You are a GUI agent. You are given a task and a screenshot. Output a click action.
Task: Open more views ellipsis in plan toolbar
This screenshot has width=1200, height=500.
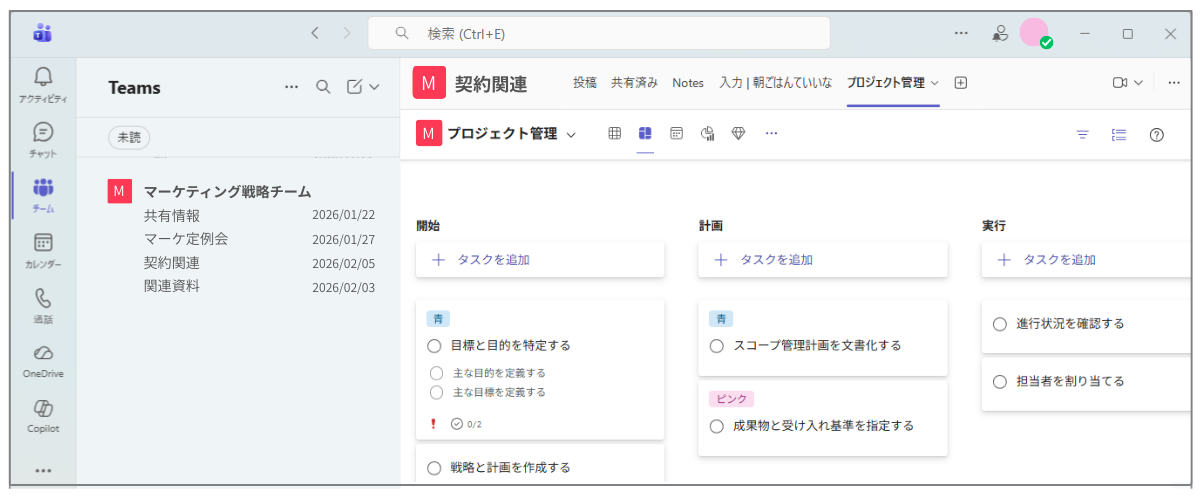(771, 133)
